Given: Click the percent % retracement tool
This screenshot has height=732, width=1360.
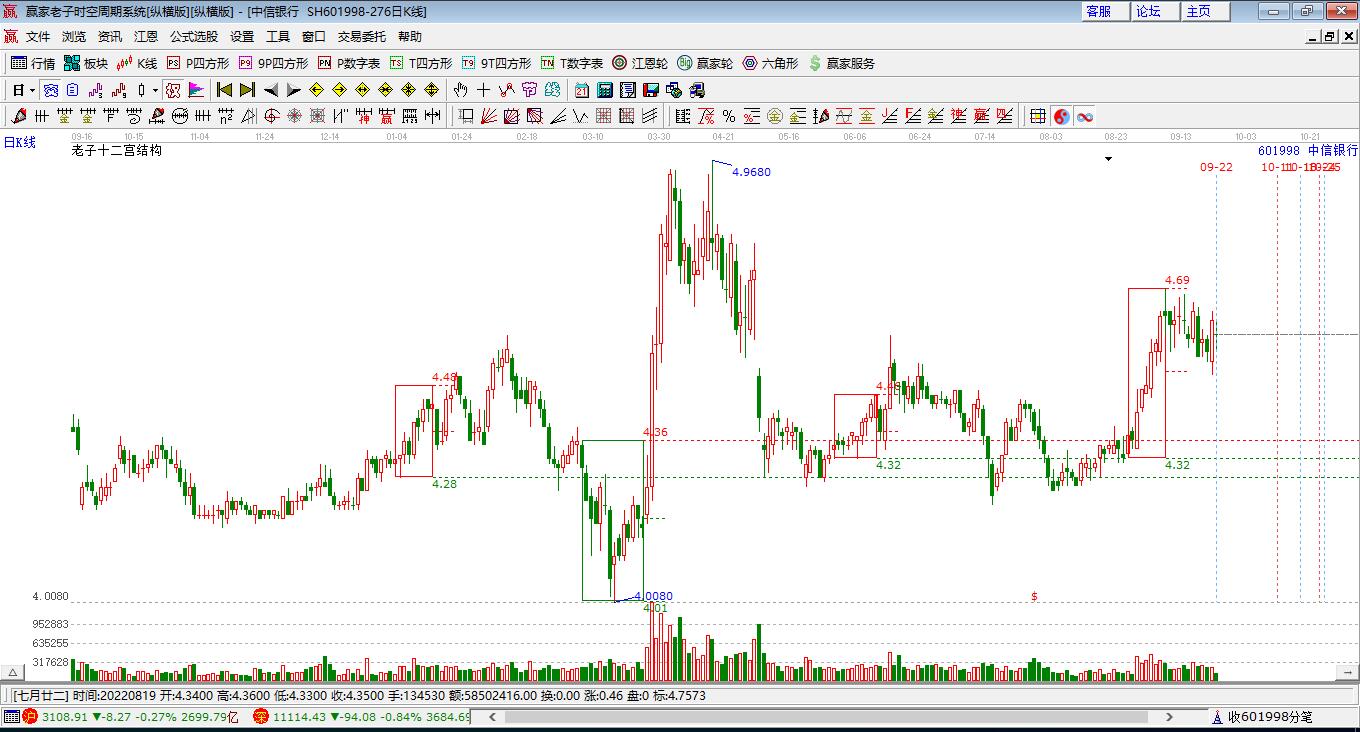Looking at the screenshot, I should pyautogui.click(x=728, y=116).
